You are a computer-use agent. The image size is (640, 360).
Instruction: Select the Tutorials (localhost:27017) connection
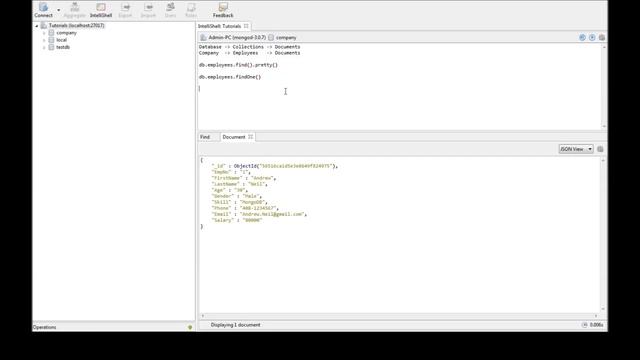tap(76, 25)
